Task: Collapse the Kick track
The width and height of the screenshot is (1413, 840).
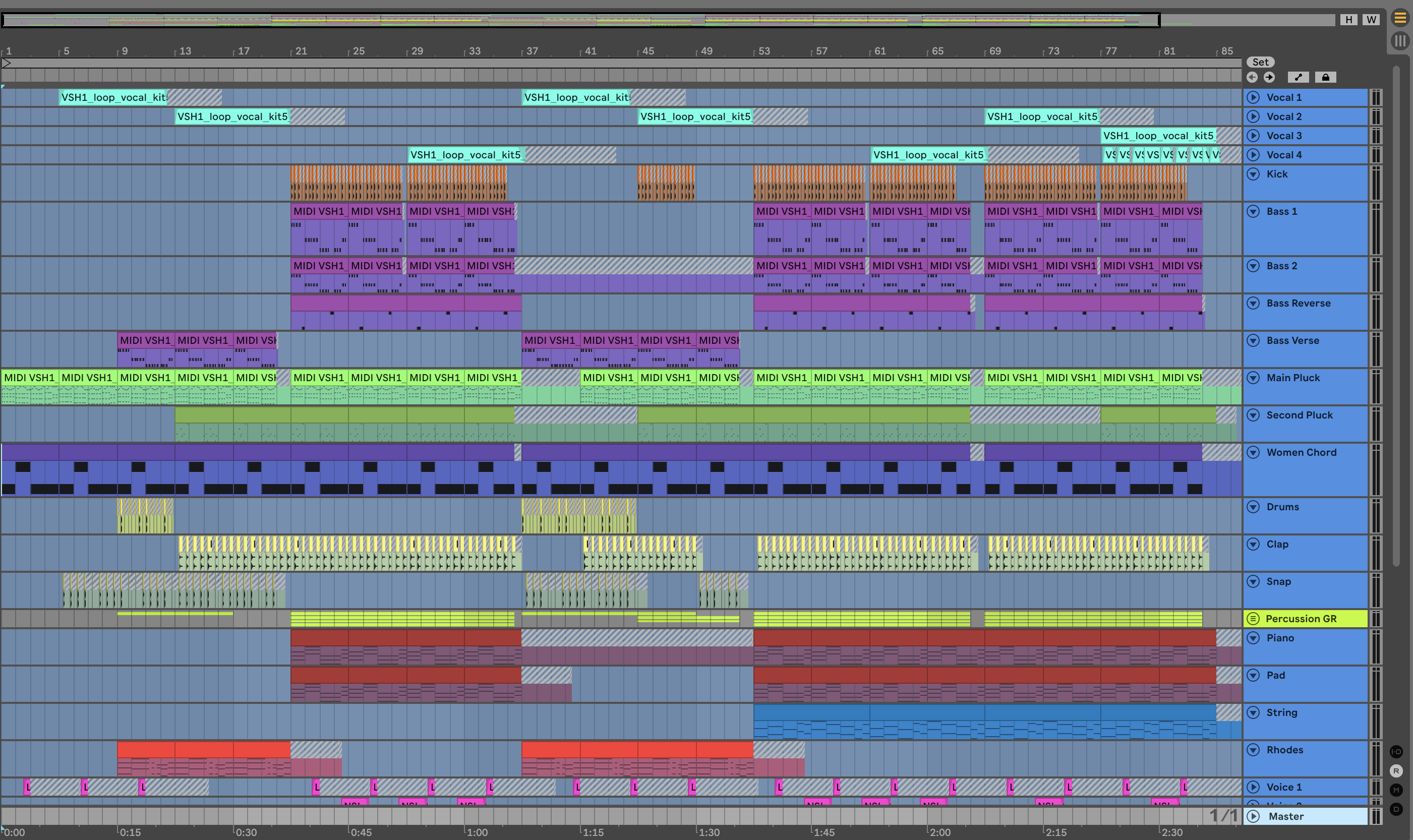Action: [1253, 174]
